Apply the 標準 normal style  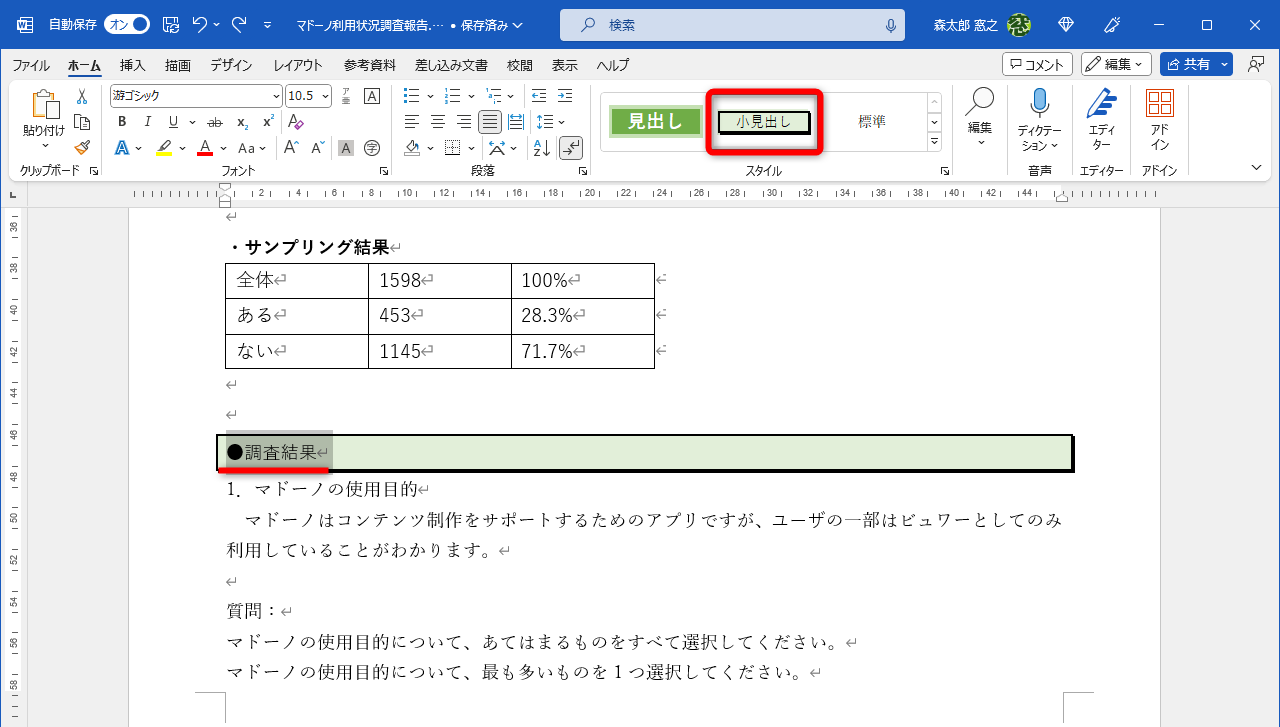pyautogui.click(x=872, y=122)
